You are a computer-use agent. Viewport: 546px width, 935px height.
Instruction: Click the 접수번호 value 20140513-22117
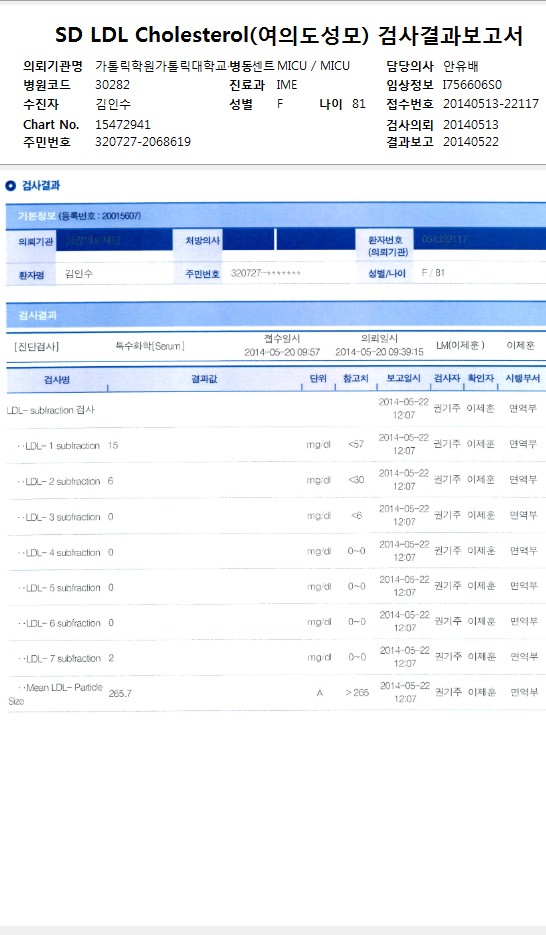tap(491, 104)
